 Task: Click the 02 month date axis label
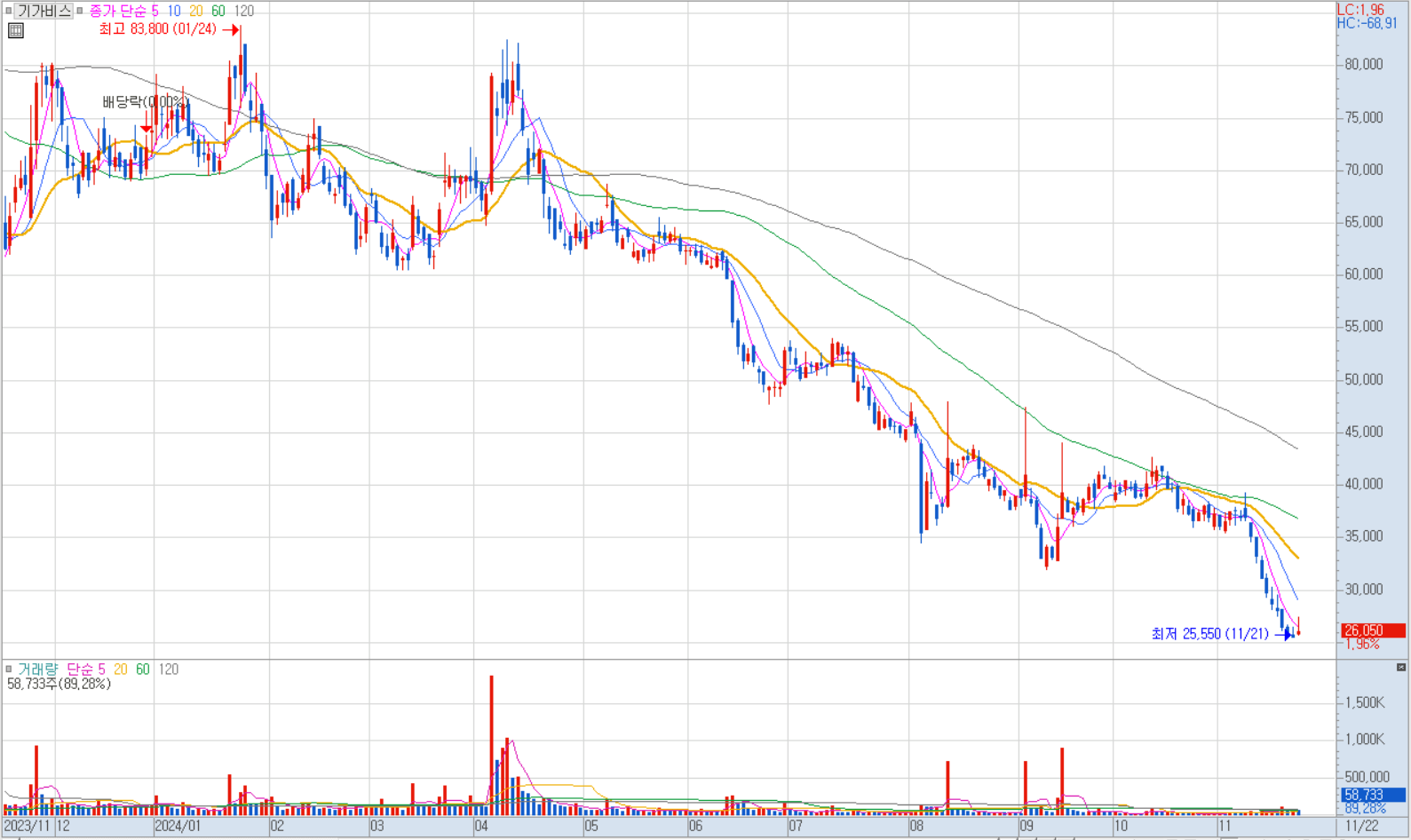[x=277, y=827]
